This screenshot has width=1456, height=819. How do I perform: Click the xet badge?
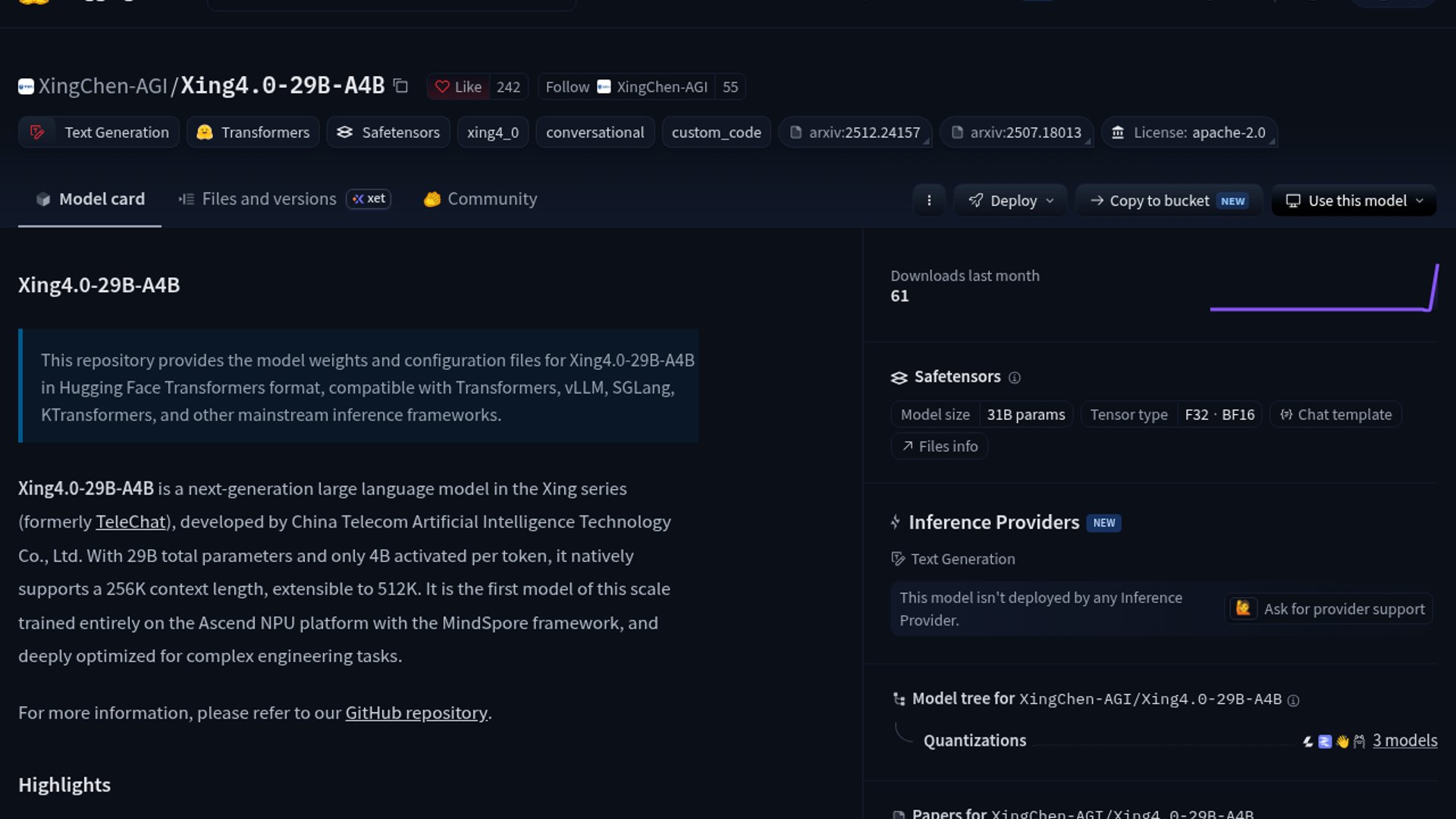369,199
